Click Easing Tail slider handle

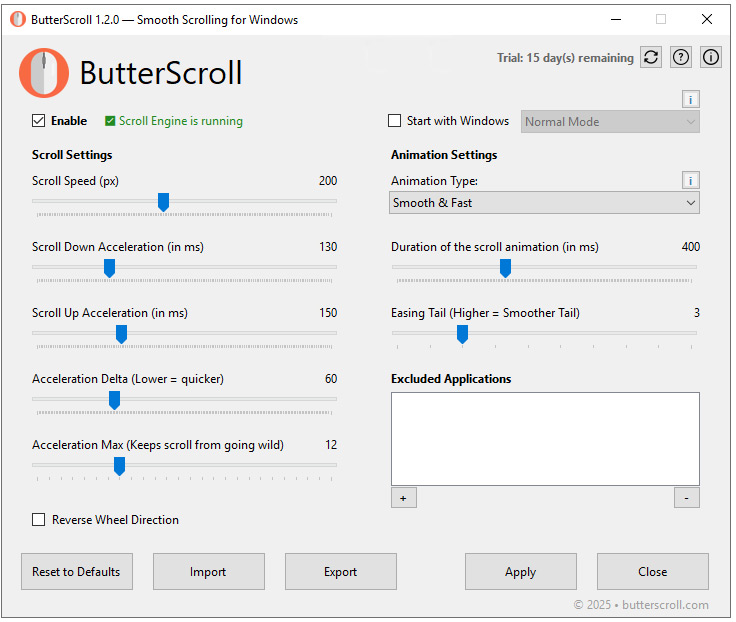point(462,334)
